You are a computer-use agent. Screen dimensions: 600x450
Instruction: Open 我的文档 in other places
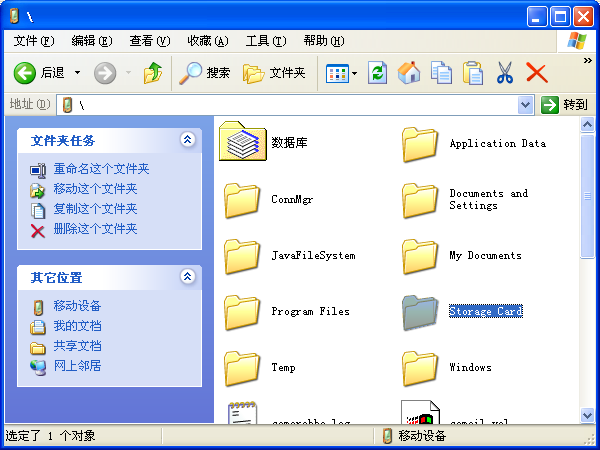[x=77, y=326]
